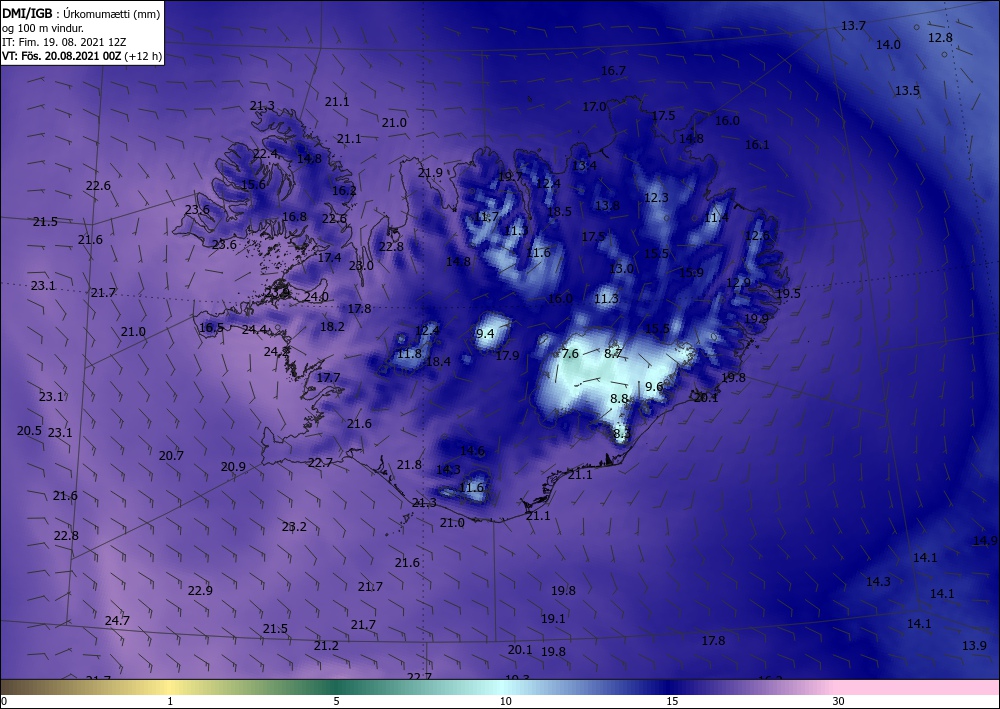Image resolution: width=1000 pixels, height=709 pixels.
Task: Click the map value "17.7"
Action: (x=328, y=377)
